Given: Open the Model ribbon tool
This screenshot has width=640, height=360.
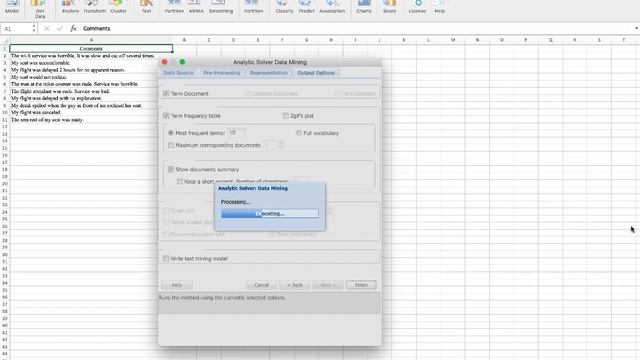Looking at the screenshot, I should (12, 7).
